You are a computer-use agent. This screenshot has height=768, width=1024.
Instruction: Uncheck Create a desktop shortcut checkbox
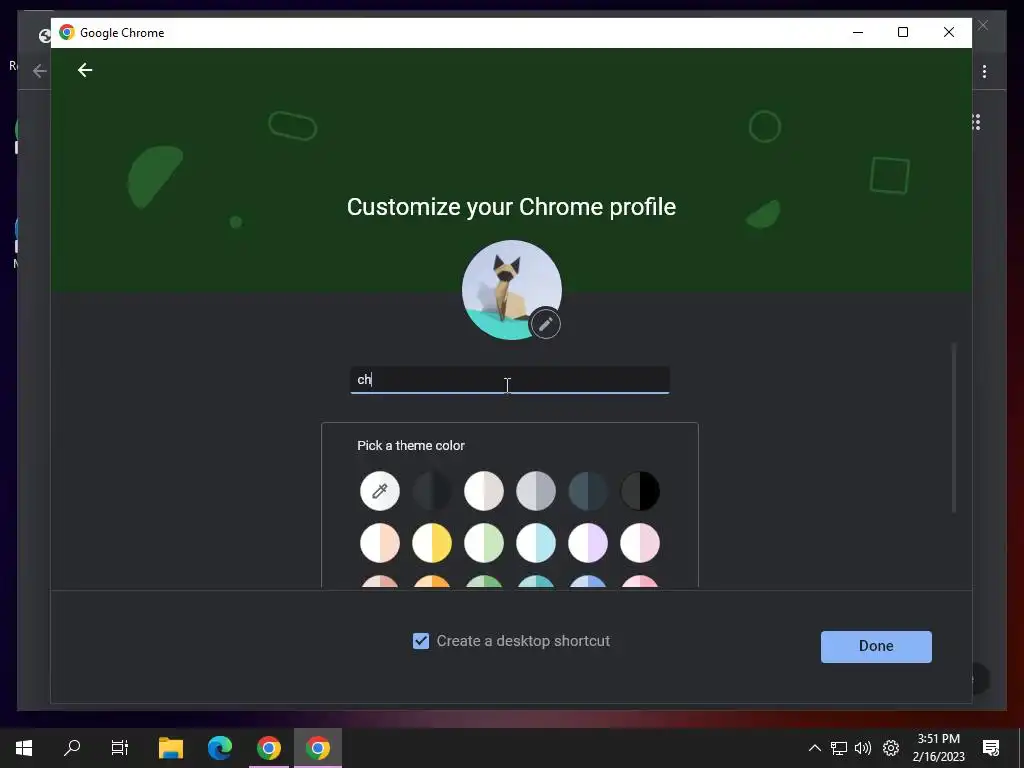pyautogui.click(x=421, y=641)
